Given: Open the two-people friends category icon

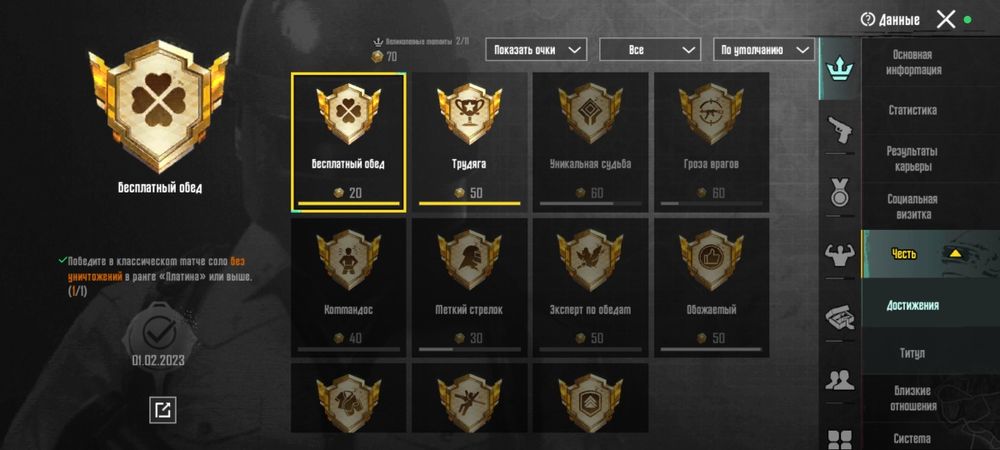Looking at the screenshot, I should 840,381.
